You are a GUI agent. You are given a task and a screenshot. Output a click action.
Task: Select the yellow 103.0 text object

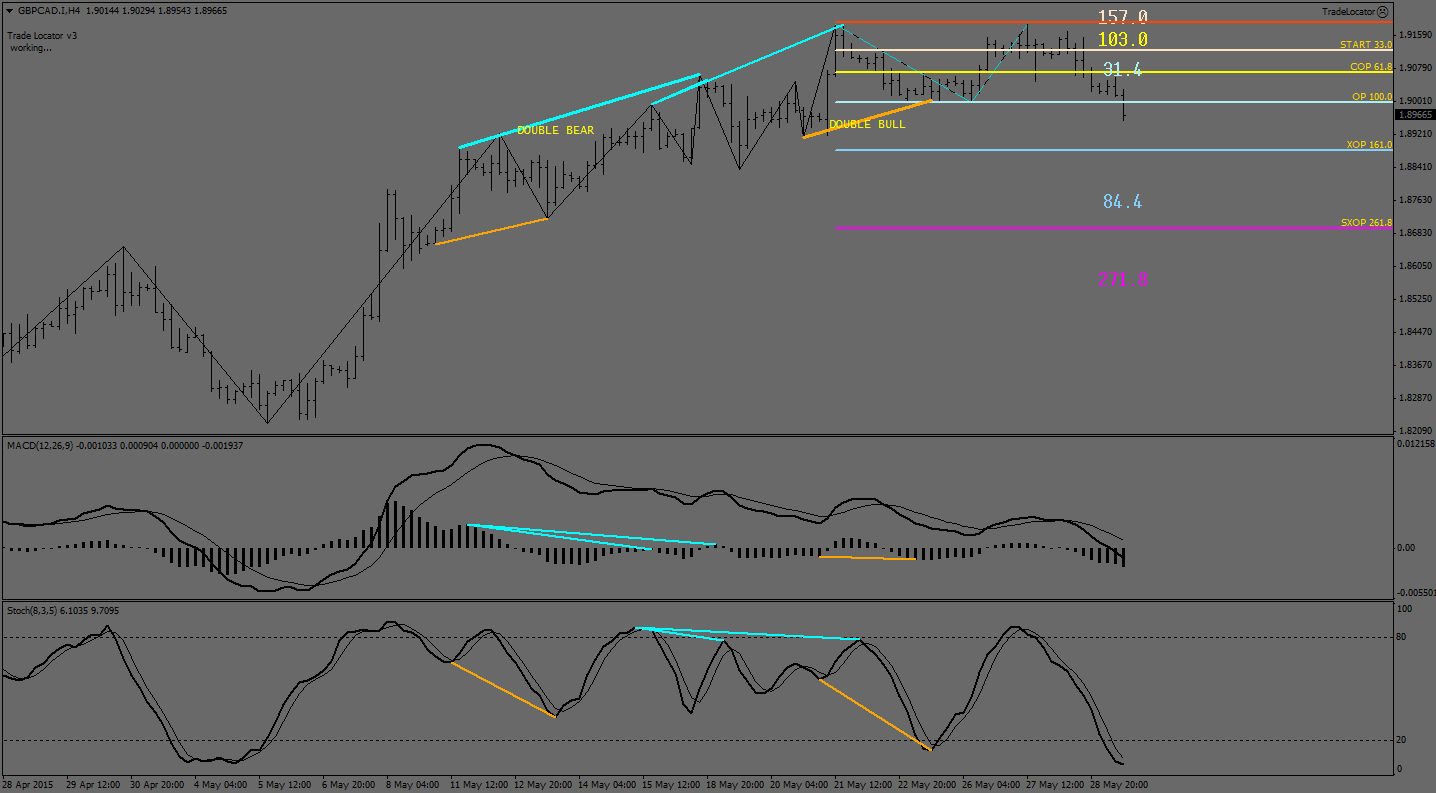coord(1122,40)
